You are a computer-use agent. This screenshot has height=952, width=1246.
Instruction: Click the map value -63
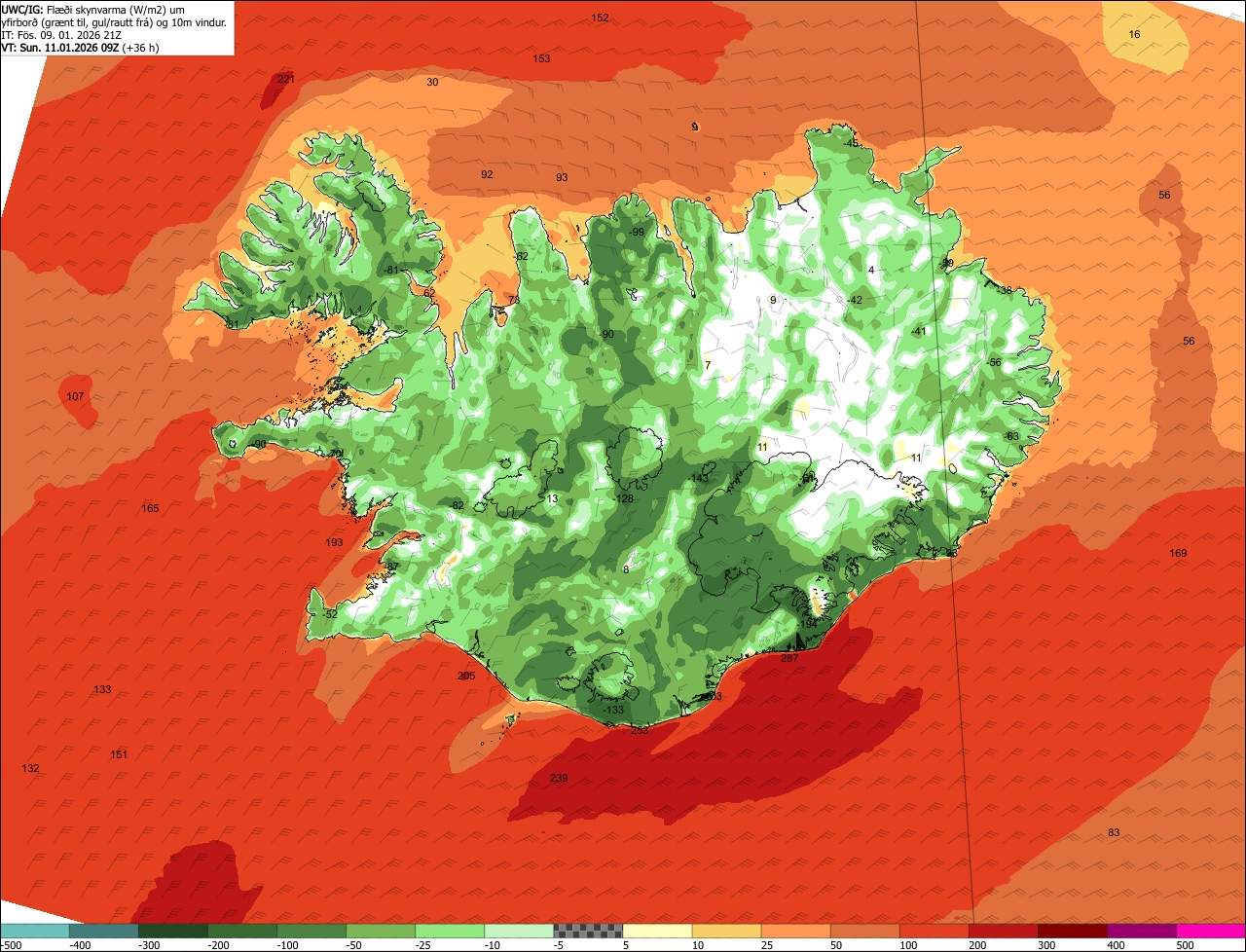click(1010, 435)
